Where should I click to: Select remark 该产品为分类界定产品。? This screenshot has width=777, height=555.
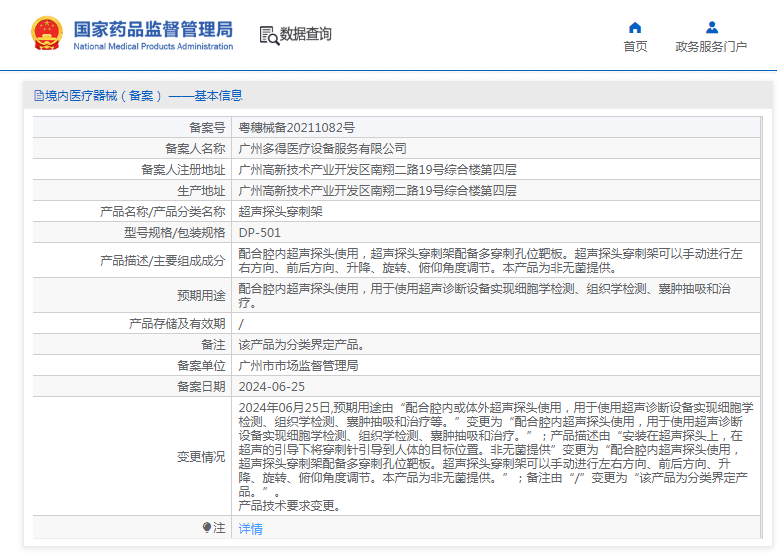pos(302,345)
